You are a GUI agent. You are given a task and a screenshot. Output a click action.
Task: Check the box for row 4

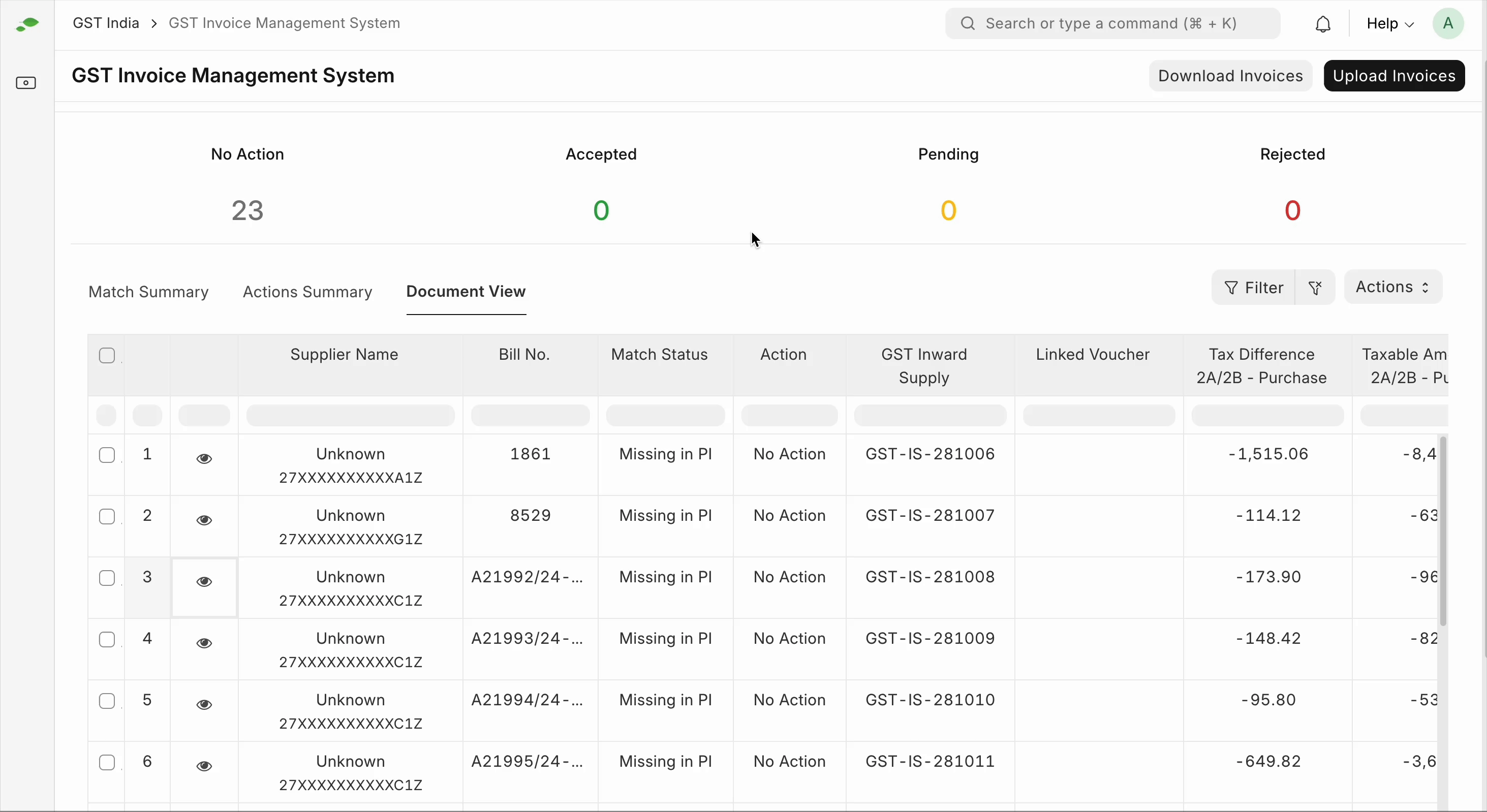click(x=107, y=639)
